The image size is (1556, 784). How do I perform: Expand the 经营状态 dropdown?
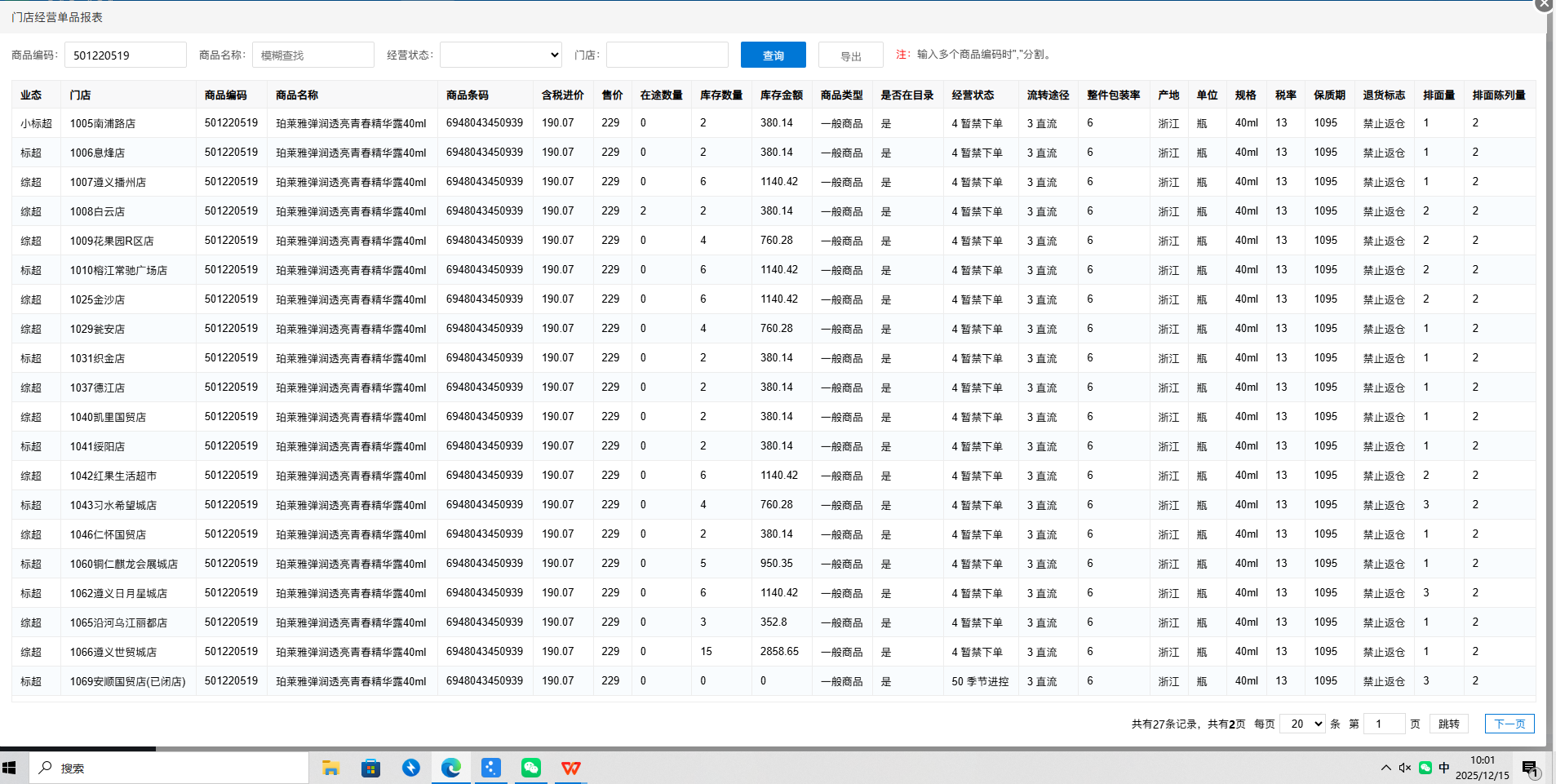501,55
